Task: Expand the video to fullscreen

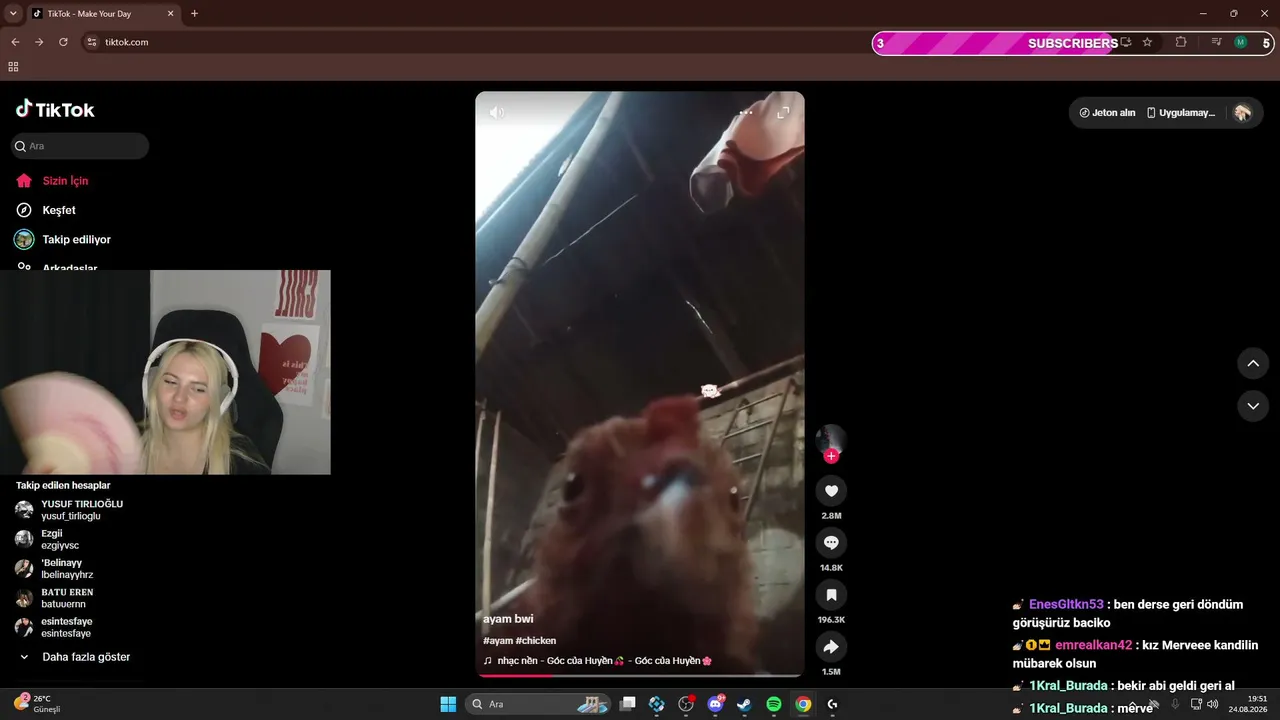Action: tap(783, 113)
